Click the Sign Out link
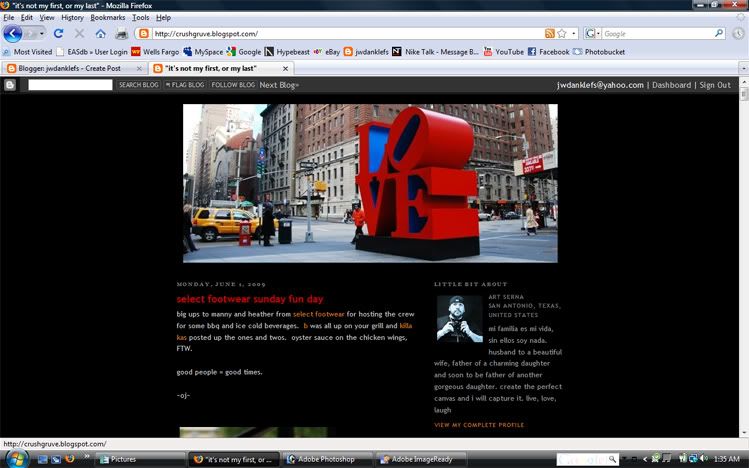Image resolution: width=749 pixels, height=468 pixels. point(715,85)
